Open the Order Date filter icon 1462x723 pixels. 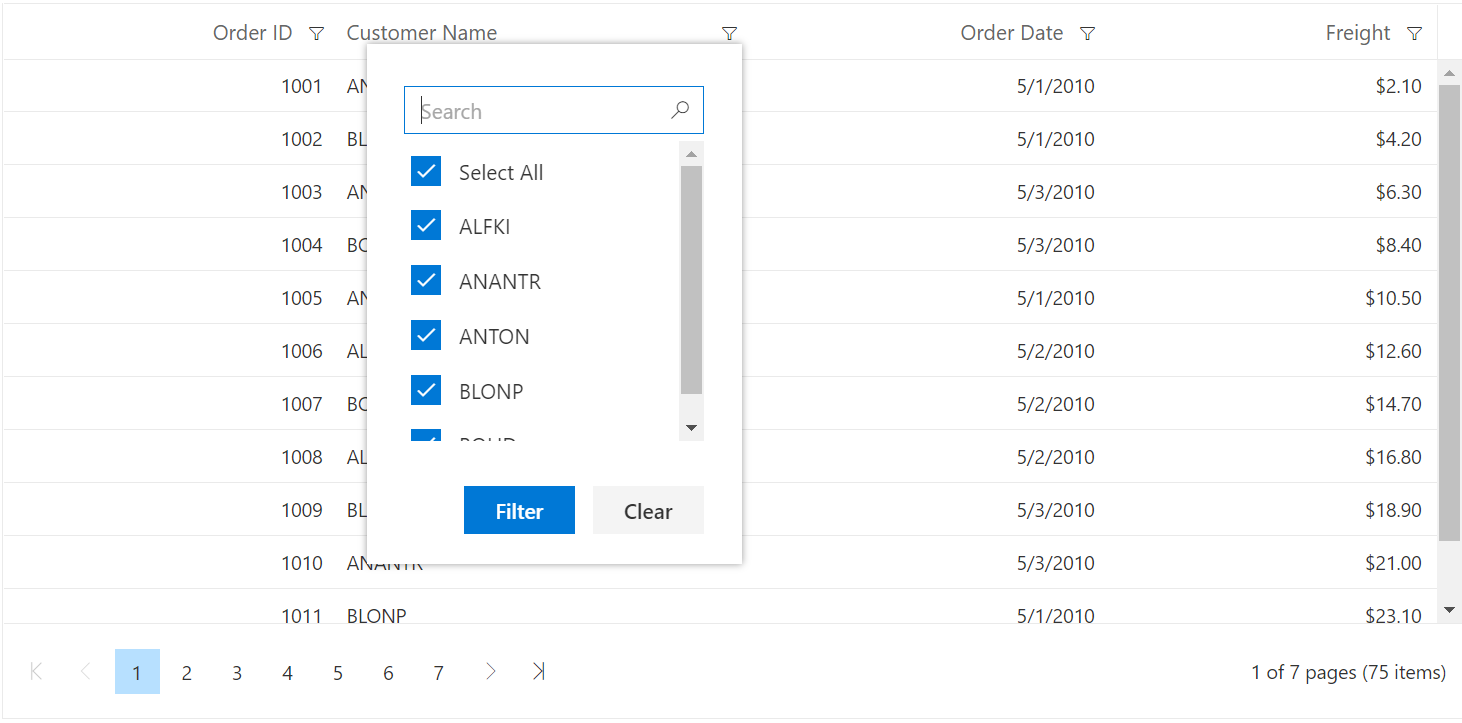click(x=1087, y=34)
